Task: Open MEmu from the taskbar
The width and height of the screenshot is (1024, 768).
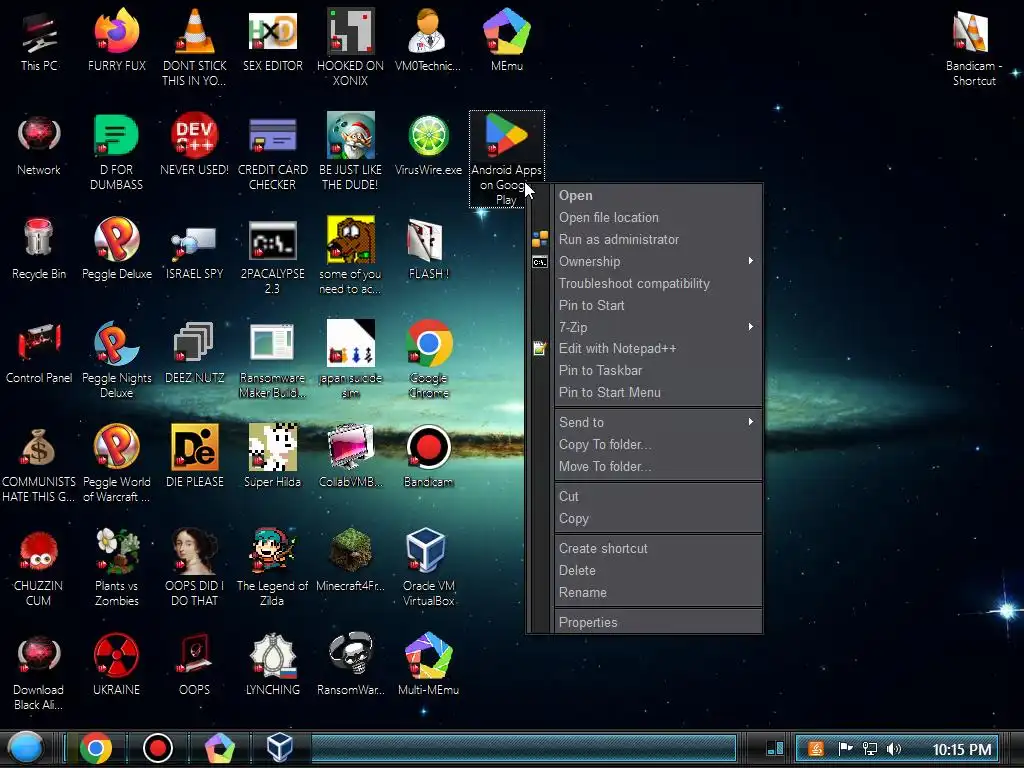Action: click(x=219, y=748)
